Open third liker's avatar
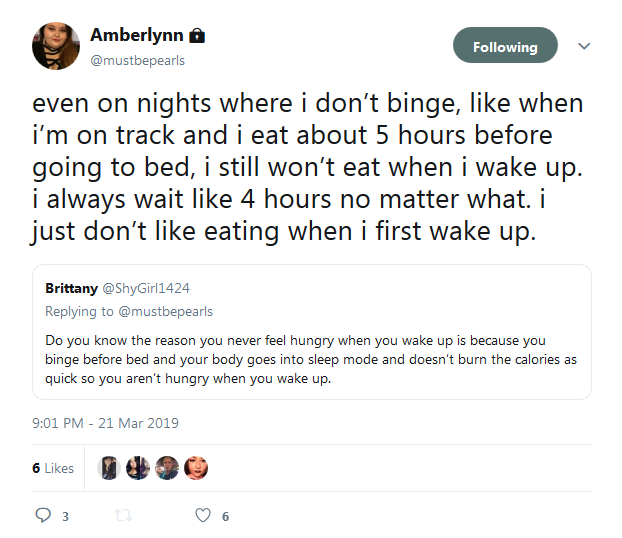Screen dimensions: 622x538 tap(167, 468)
